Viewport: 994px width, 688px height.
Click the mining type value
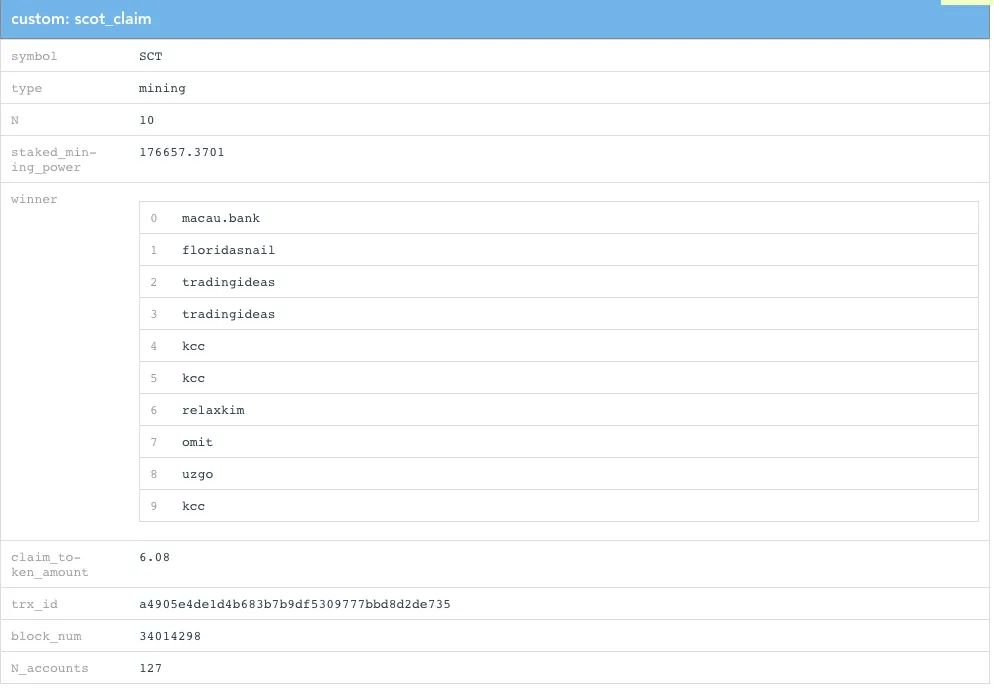pos(162,88)
